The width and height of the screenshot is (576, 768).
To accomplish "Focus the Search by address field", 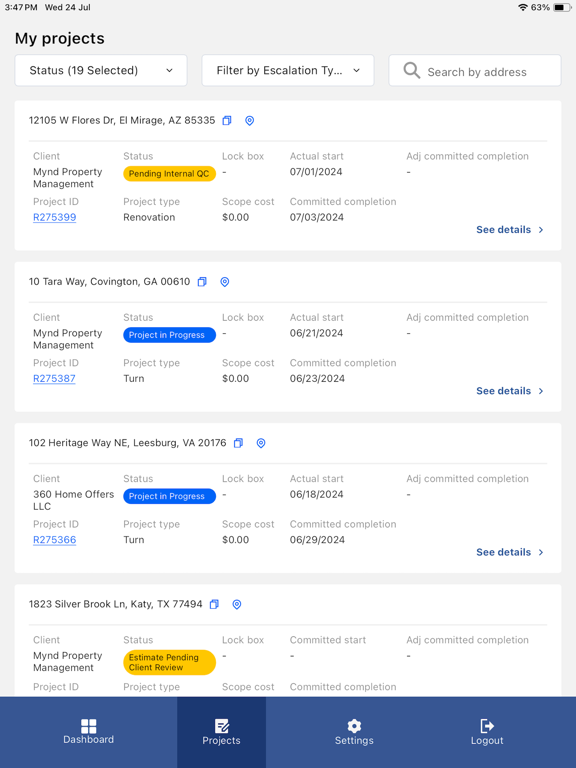I will [x=475, y=71].
